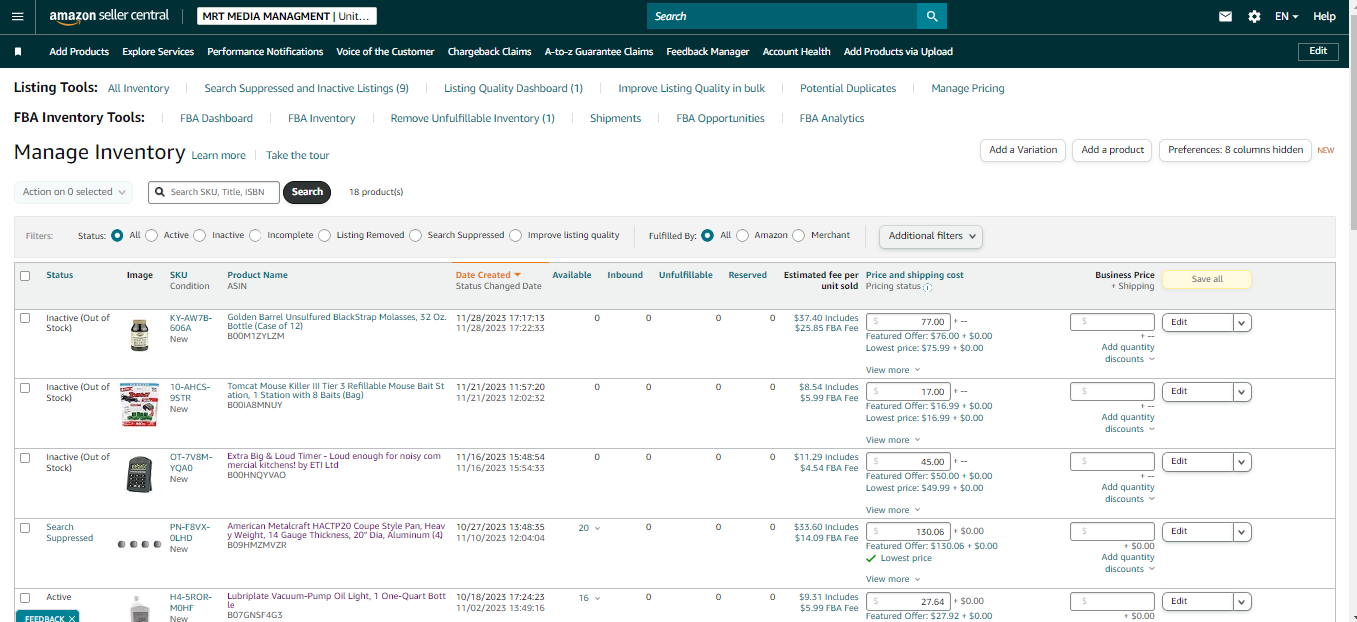Expand the Additional filters dropdown
Image resolution: width=1357 pixels, height=622 pixels.
(931, 236)
